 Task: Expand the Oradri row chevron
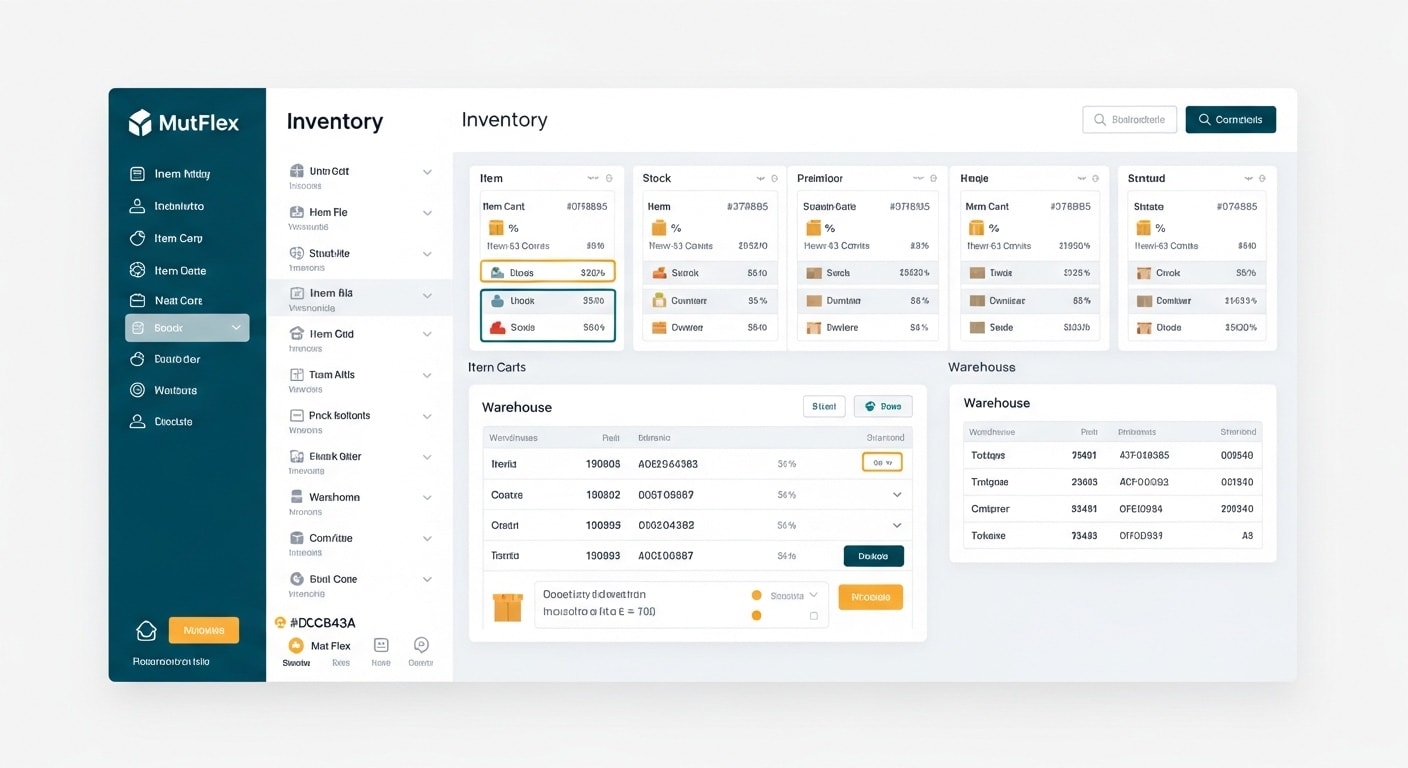click(897, 525)
